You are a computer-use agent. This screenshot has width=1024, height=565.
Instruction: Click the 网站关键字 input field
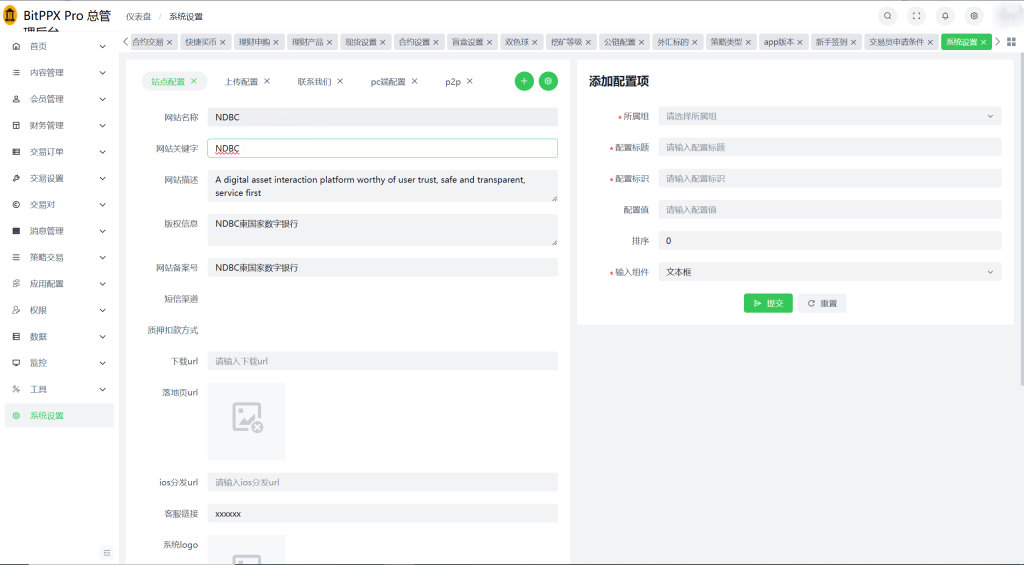coord(383,148)
